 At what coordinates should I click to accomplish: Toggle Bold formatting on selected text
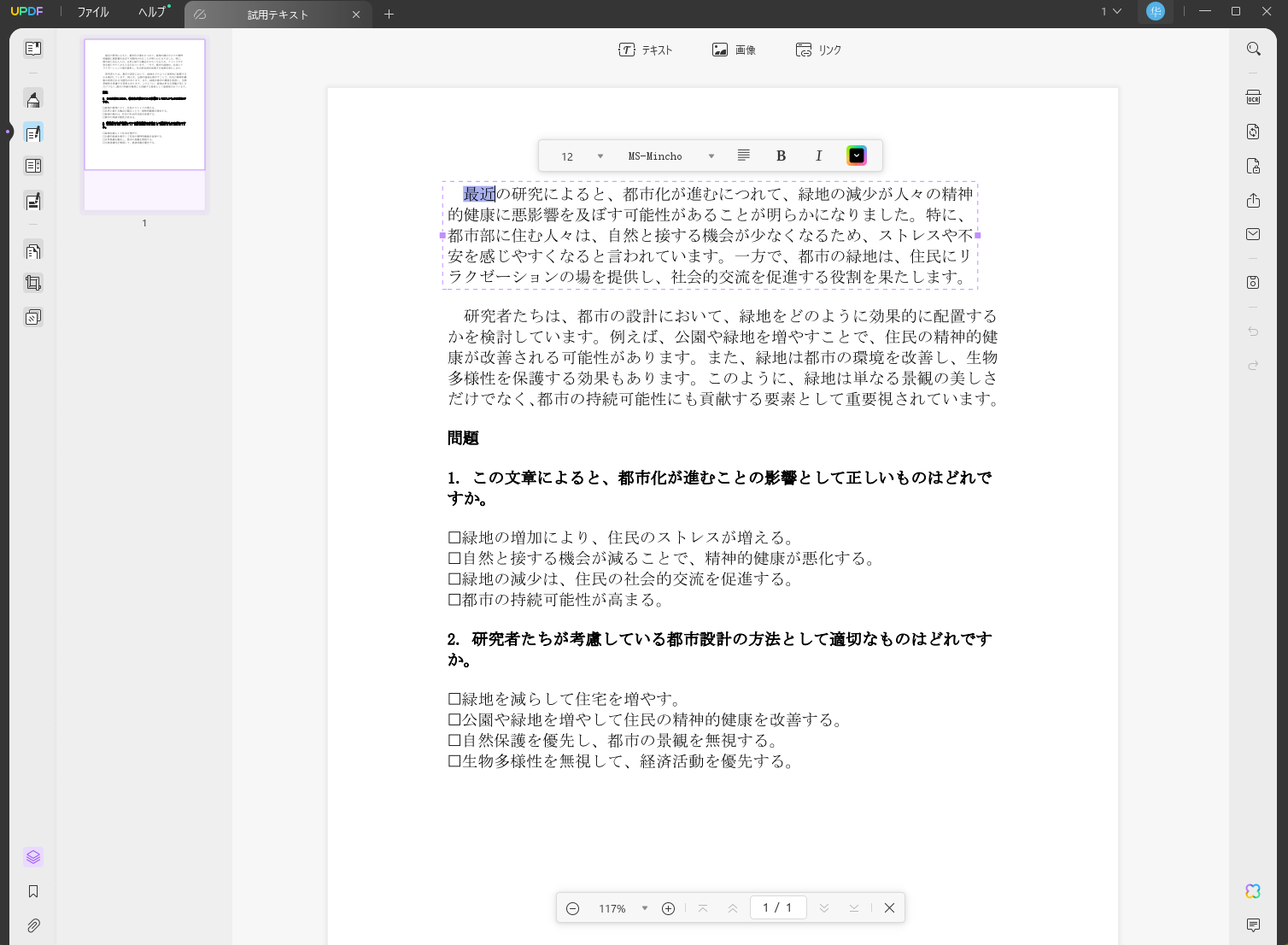tap(781, 156)
